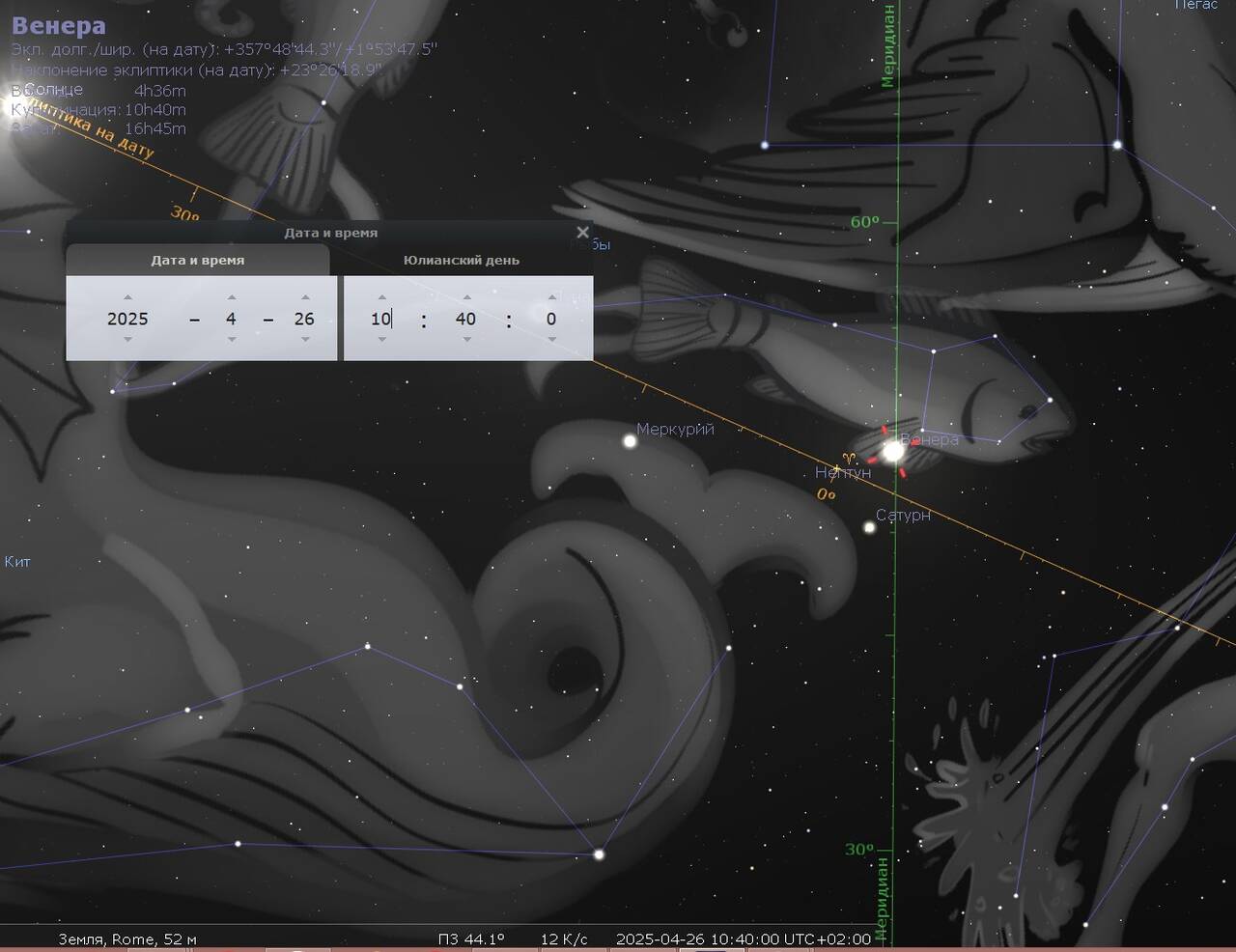This screenshot has width=1236, height=952.
Task: Click the Пегас constellation label
Action: (1196, 5)
